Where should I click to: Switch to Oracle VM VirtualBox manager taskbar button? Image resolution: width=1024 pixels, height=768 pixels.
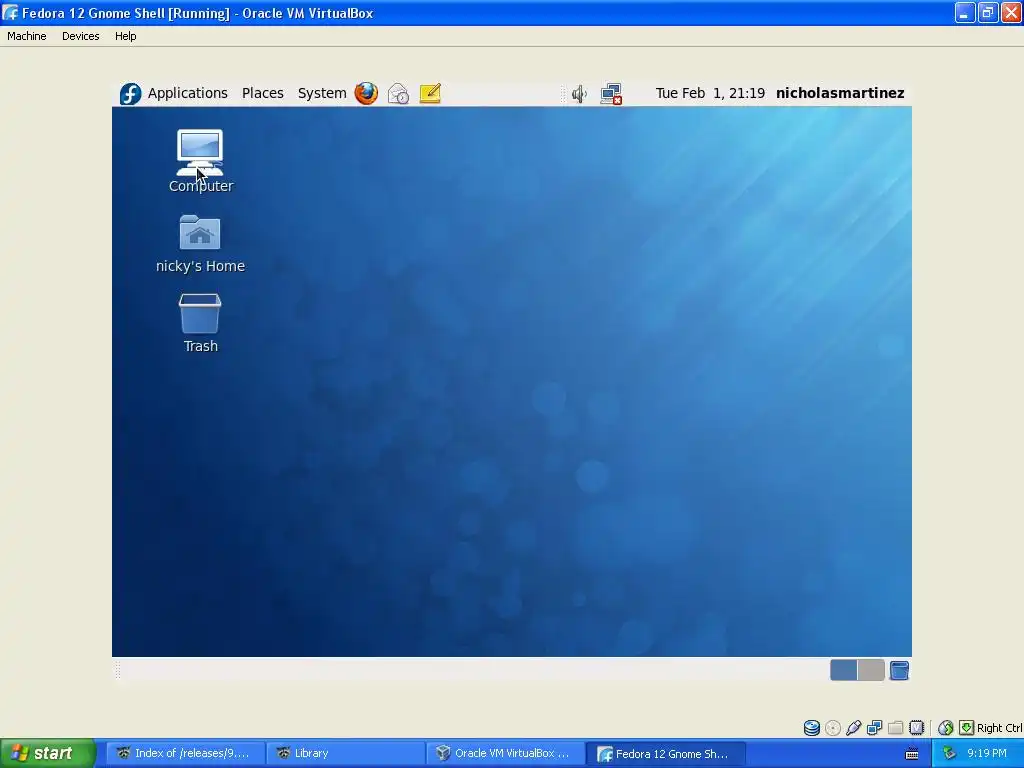[x=506, y=753]
